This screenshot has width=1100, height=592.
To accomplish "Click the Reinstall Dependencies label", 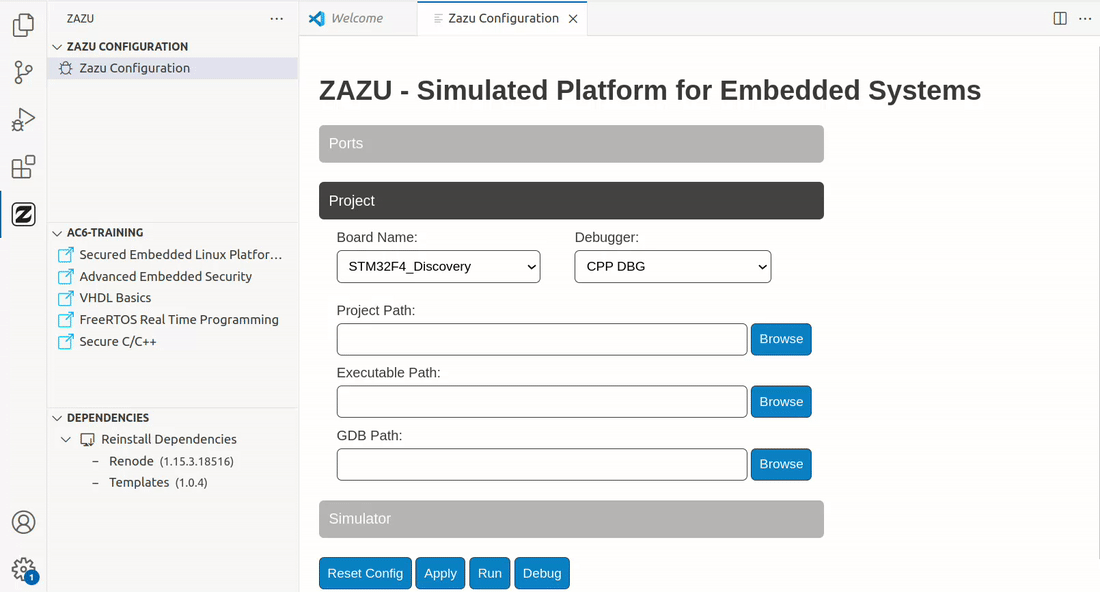I will point(168,440).
